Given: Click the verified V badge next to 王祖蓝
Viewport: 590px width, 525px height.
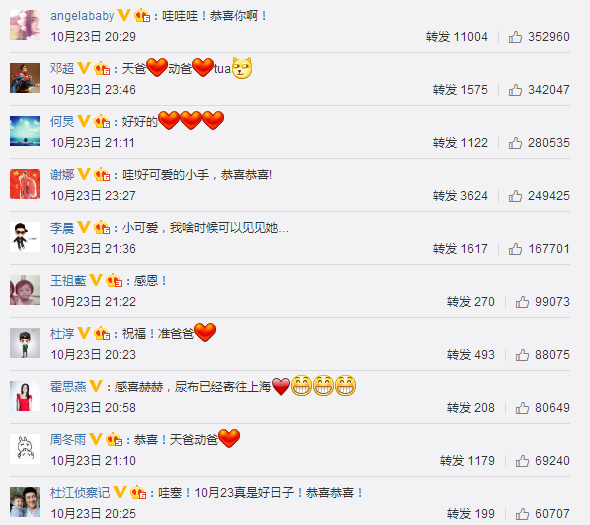Looking at the screenshot, I should click(96, 280).
